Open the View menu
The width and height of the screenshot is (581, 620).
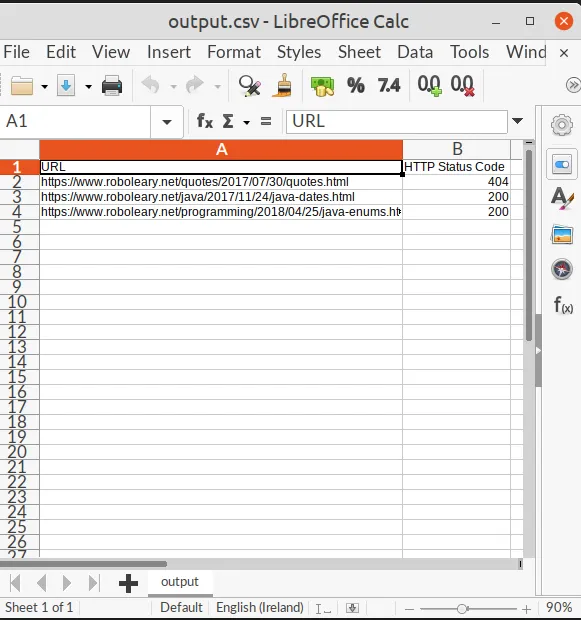(x=111, y=52)
